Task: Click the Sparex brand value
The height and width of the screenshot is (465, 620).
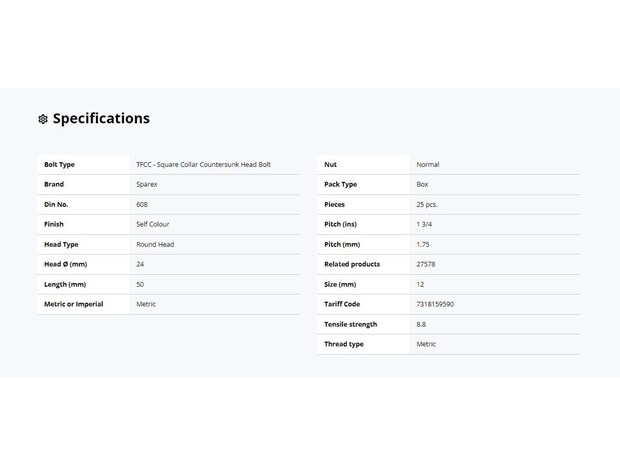Action: click(147, 184)
